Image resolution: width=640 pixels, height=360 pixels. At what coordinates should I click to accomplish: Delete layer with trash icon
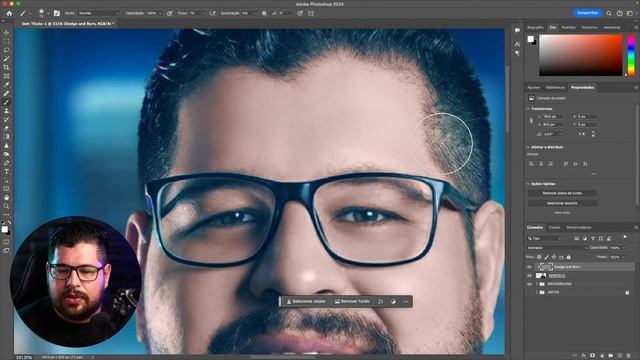629,356
